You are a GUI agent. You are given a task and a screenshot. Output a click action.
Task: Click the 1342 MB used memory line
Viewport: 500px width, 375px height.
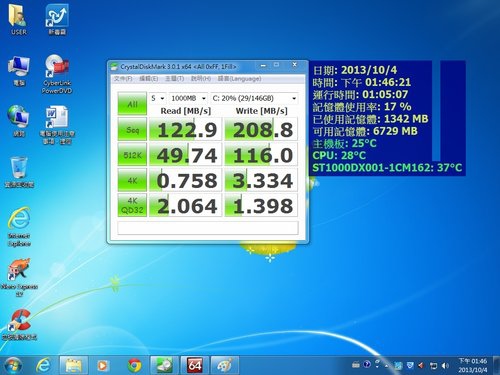pos(371,119)
